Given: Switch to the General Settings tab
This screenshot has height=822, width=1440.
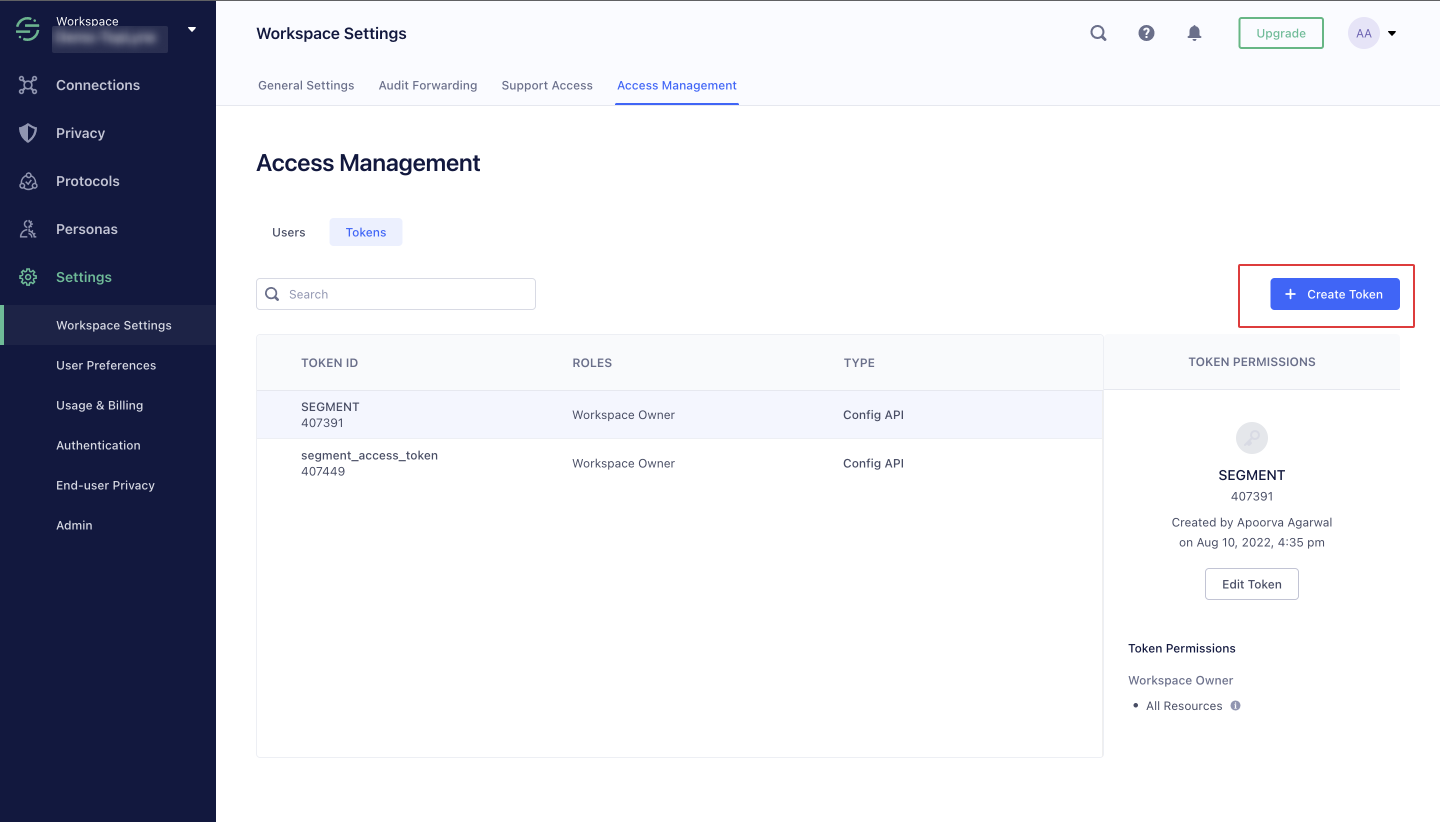Looking at the screenshot, I should coord(306,85).
